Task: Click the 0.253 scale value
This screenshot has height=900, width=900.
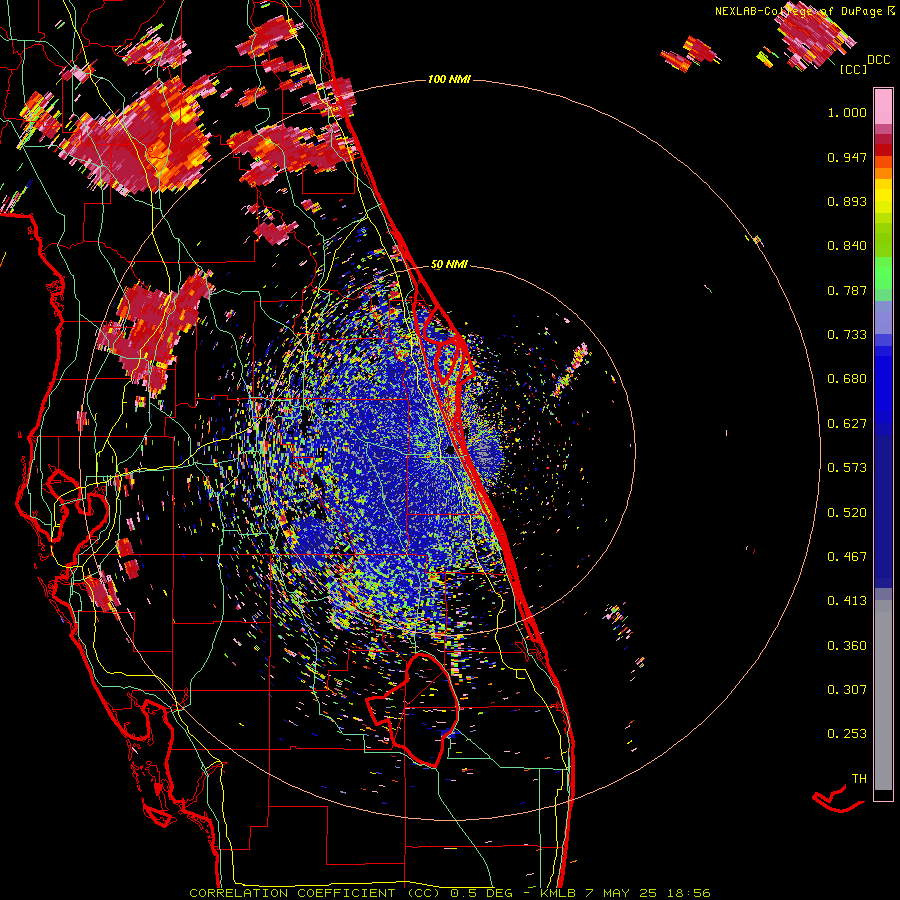Action: [847, 734]
